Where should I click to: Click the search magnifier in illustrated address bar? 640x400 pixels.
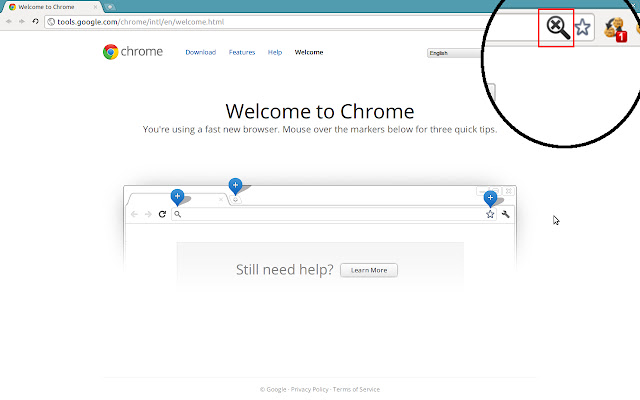pyautogui.click(x=178, y=214)
